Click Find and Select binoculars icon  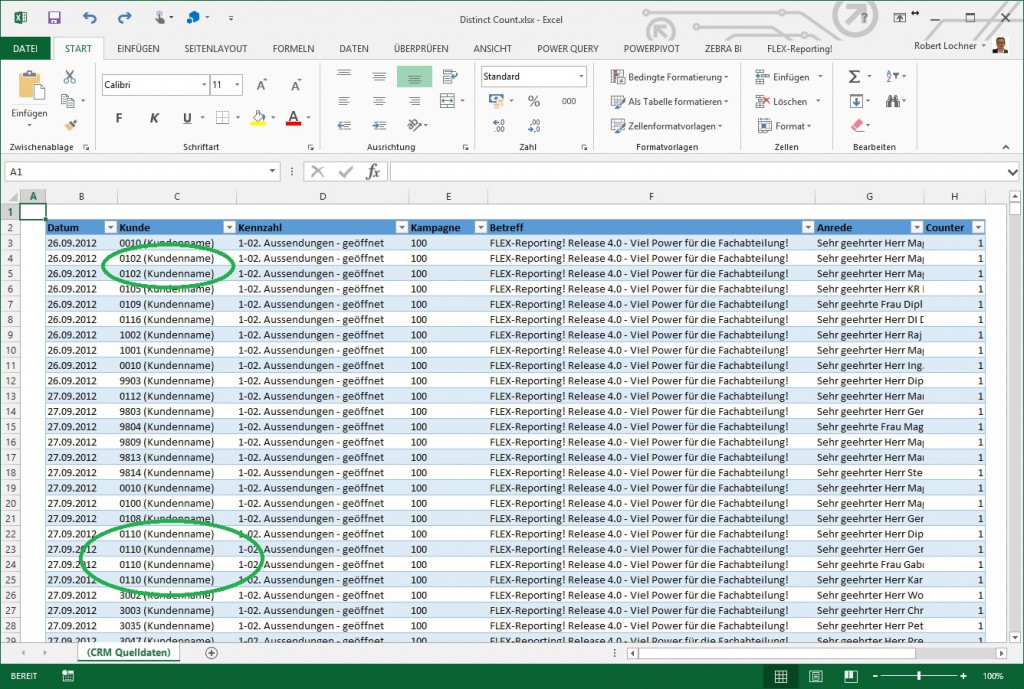click(892, 101)
